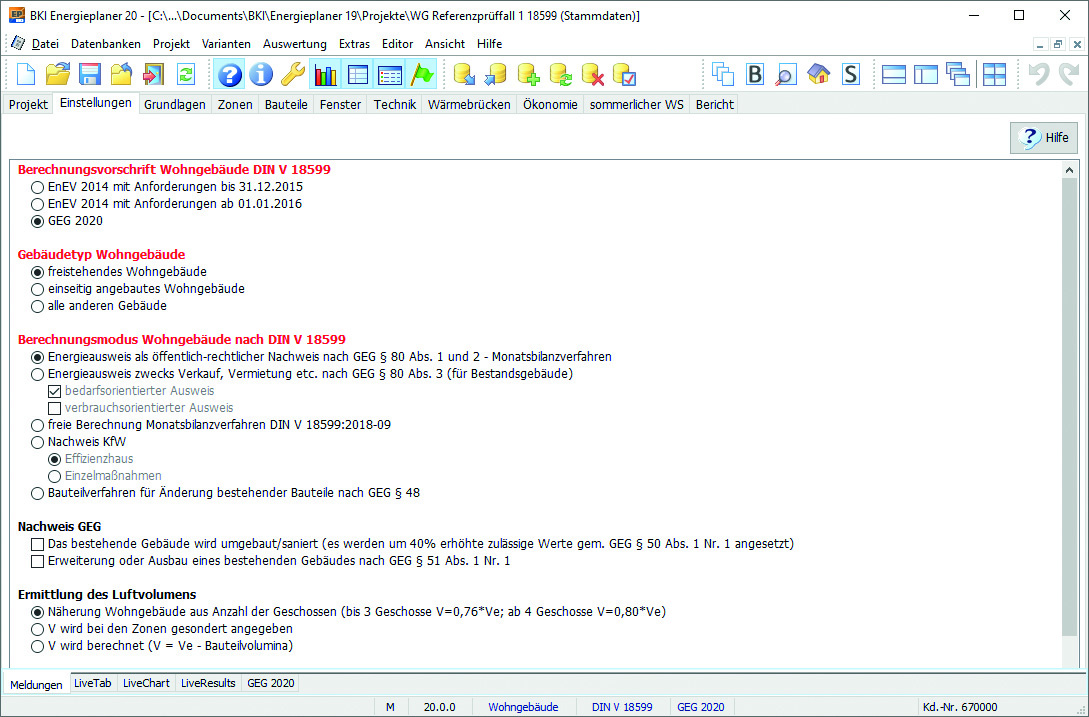Click the vertical scrollbar of settings panel
The height and width of the screenshot is (717, 1089).
click(1071, 400)
